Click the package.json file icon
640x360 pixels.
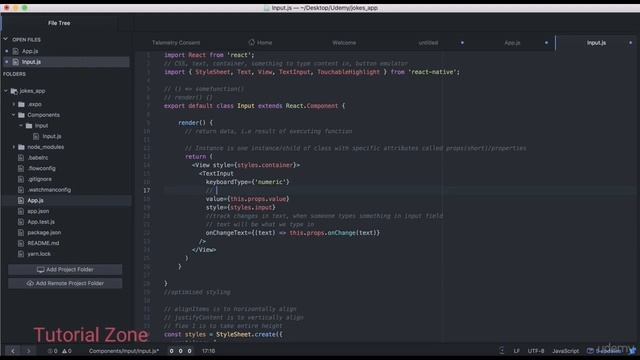coord(21,232)
